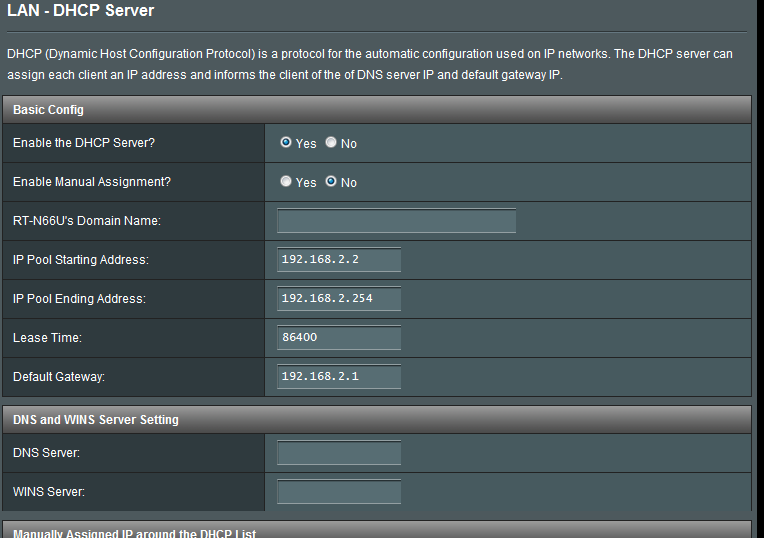
Task: Click the IP Pool Starting Address text box
Action: coord(339,260)
